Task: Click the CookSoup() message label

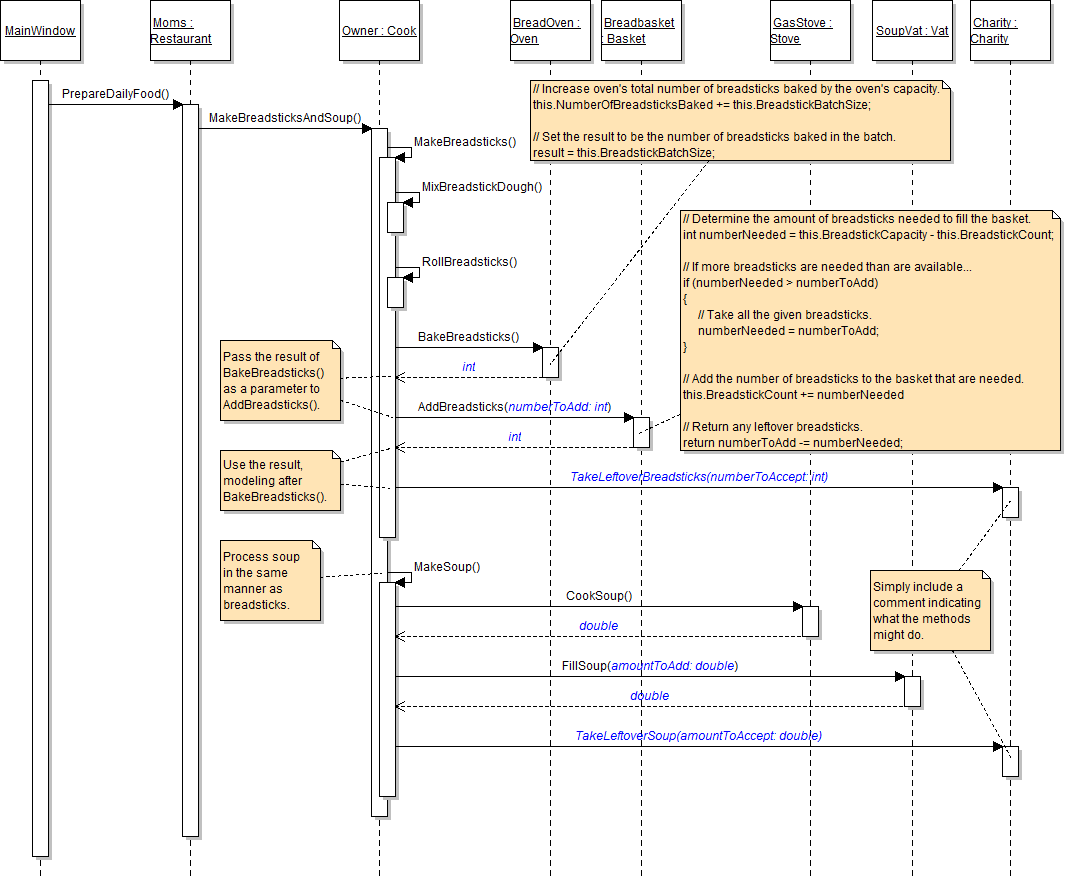Action: 599,596
